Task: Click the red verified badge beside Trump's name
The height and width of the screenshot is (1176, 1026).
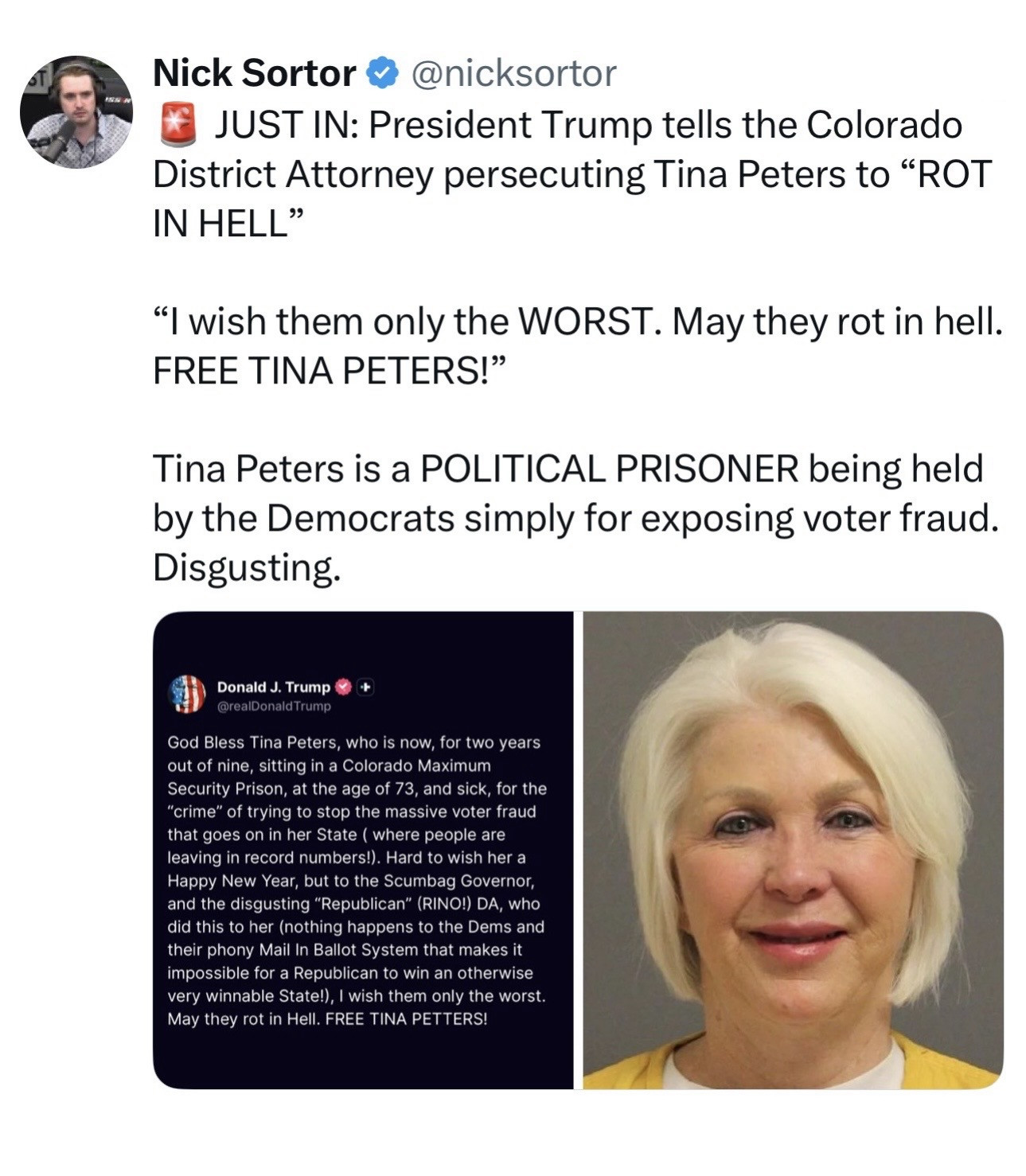Action: 342,687
